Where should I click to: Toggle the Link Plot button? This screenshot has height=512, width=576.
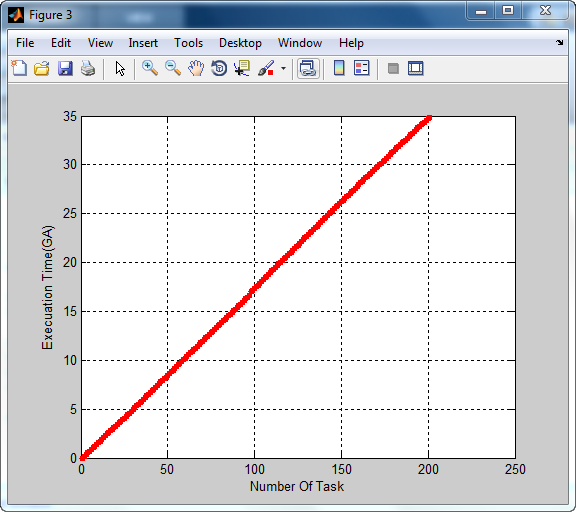click(x=308, y=68)
